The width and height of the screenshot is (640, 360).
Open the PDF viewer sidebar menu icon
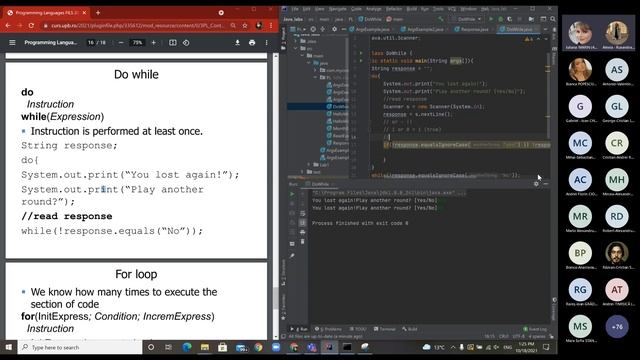click(12, 42)
